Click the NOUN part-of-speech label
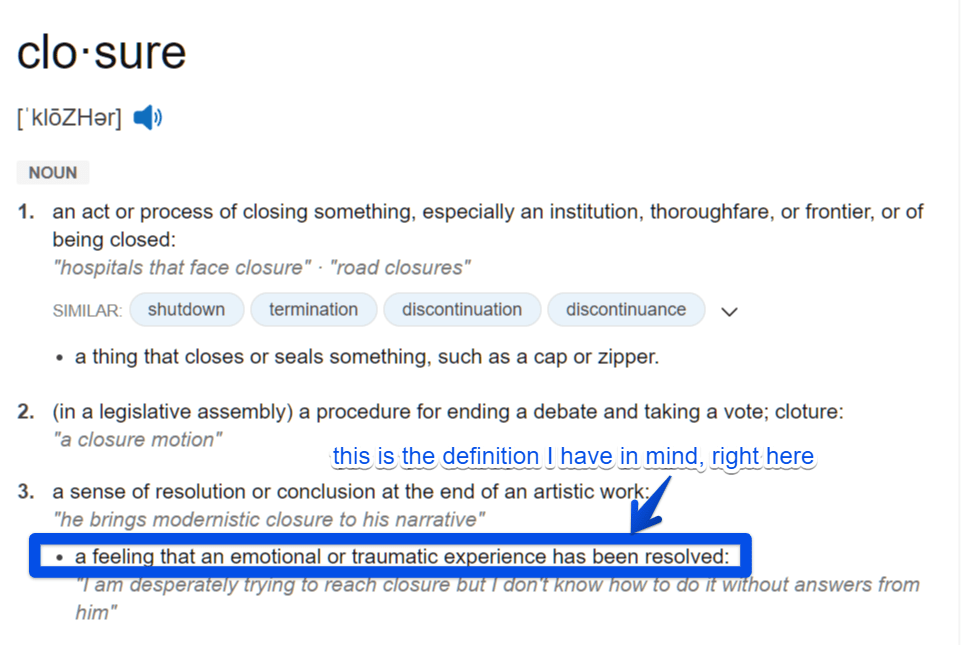The width and height of the screenshot is (961, 645). point(53,173)
